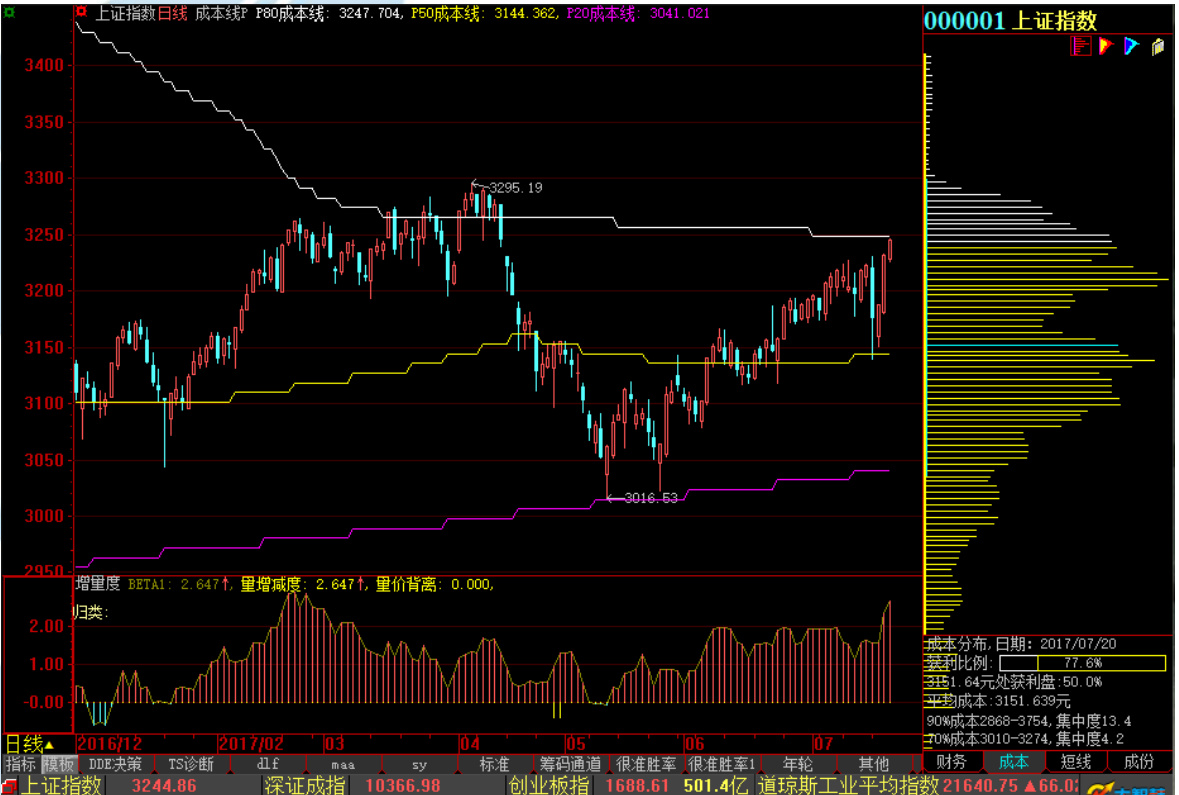Click the blue and yellow flag icon
This screenshot has width=1179, height=795.
1132,46
